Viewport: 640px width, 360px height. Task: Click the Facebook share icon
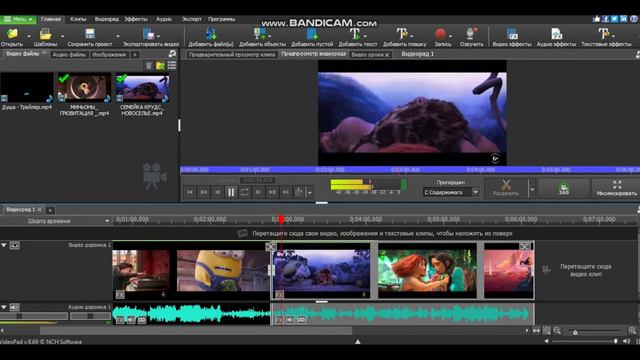click(x=606, y=19)
